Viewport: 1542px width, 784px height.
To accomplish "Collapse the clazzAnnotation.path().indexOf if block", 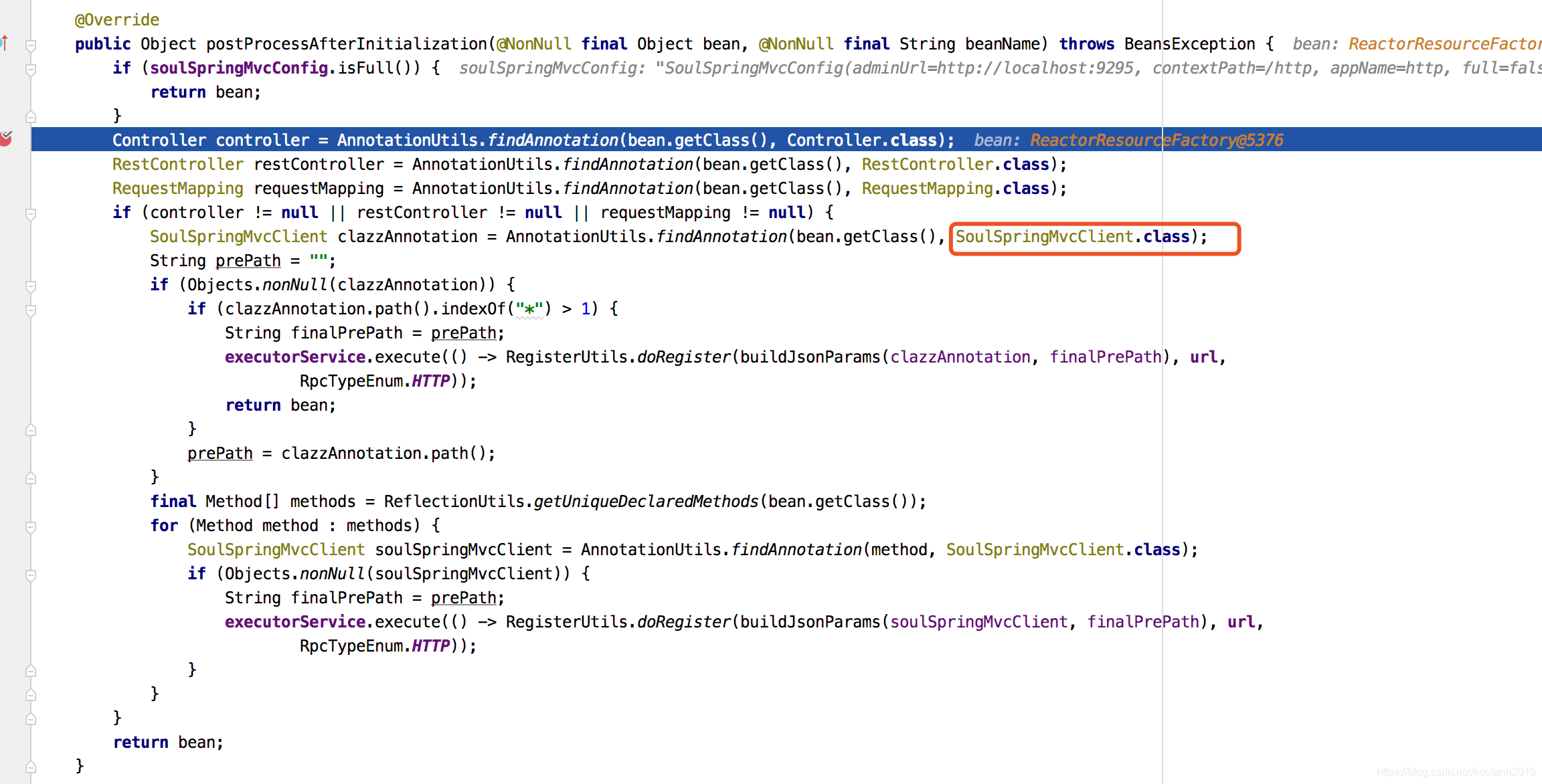I will click(30, 310).
